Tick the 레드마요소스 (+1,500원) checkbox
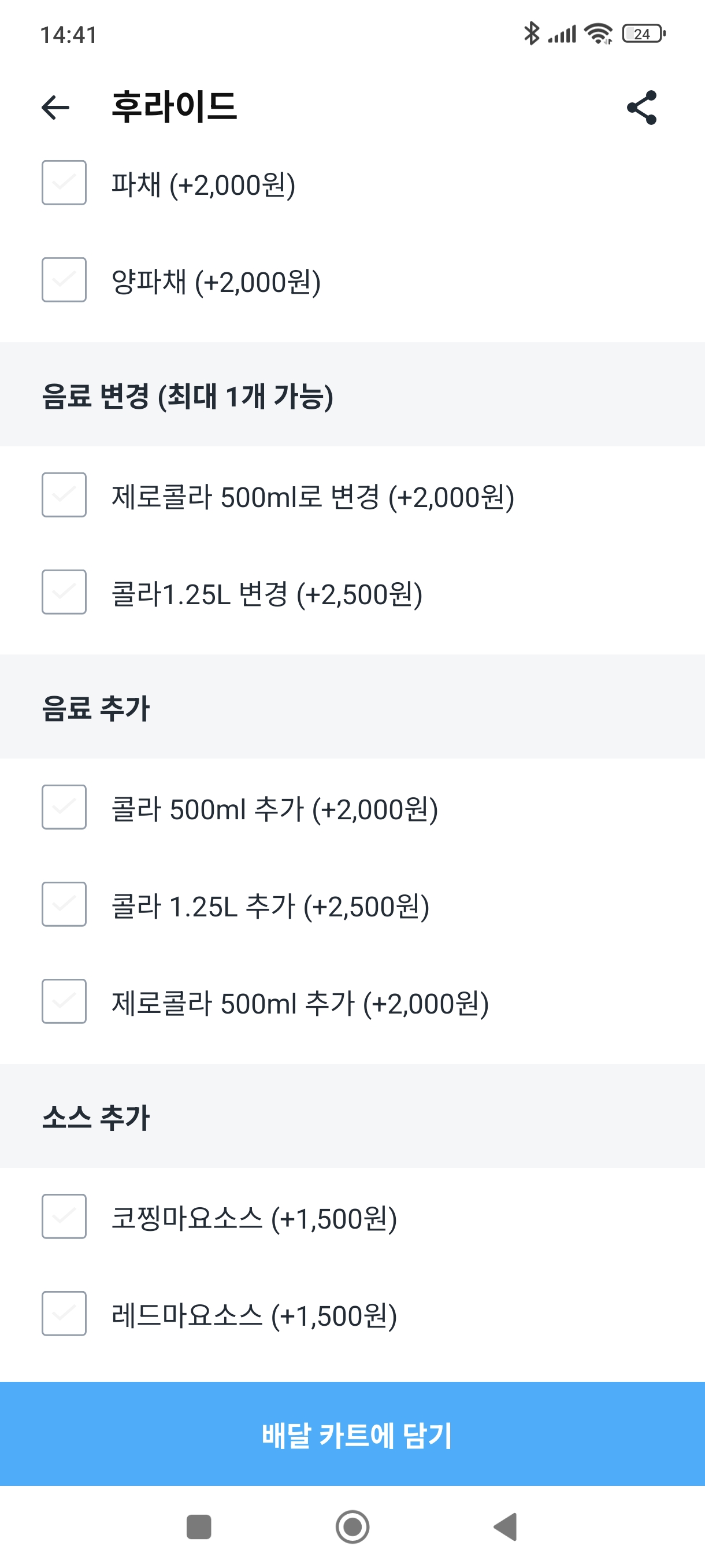Viewport: 705px width, 1568px height. point(64,1314)
